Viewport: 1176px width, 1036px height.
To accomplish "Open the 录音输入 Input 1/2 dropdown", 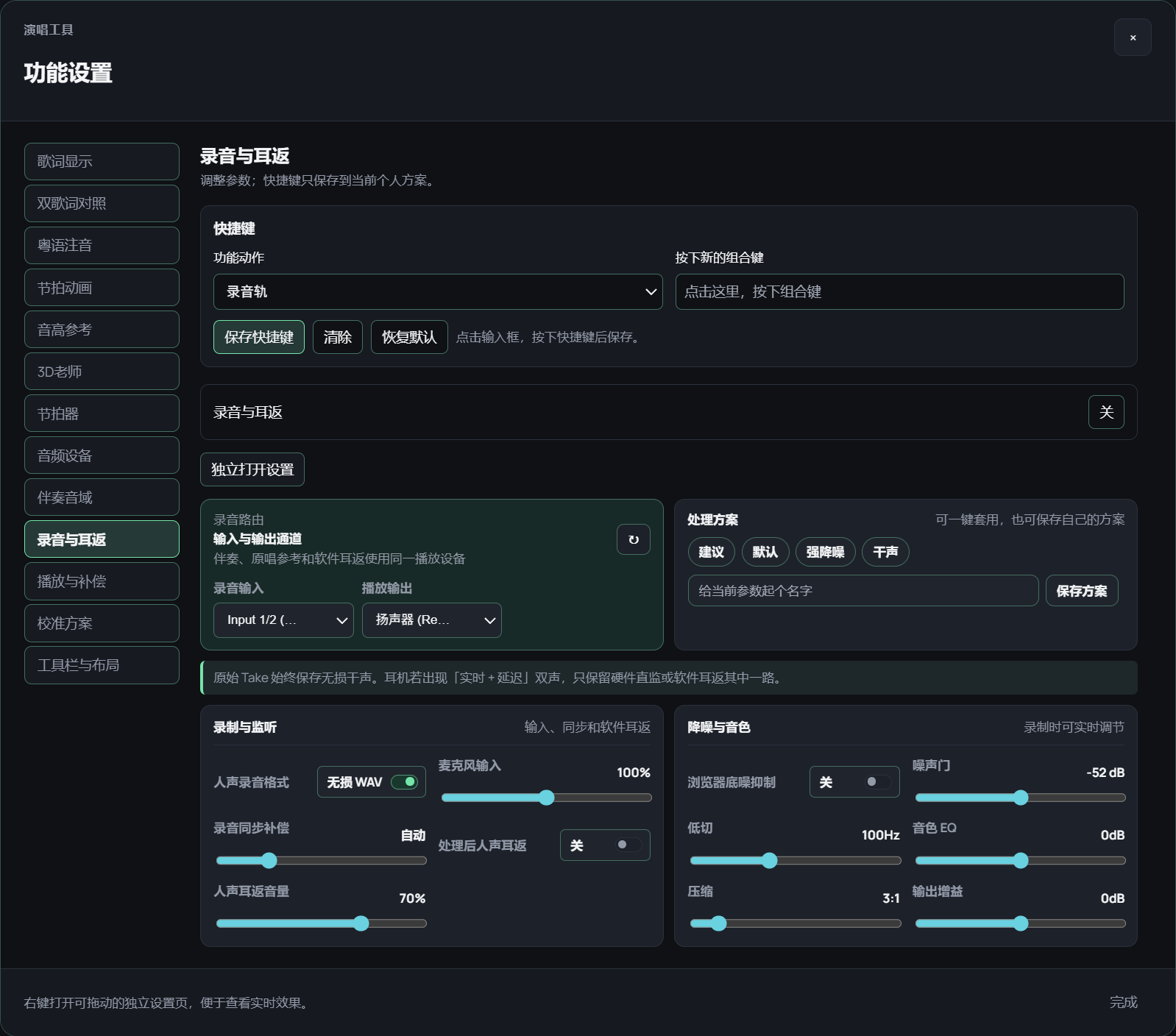I will (x=283, y=620).
